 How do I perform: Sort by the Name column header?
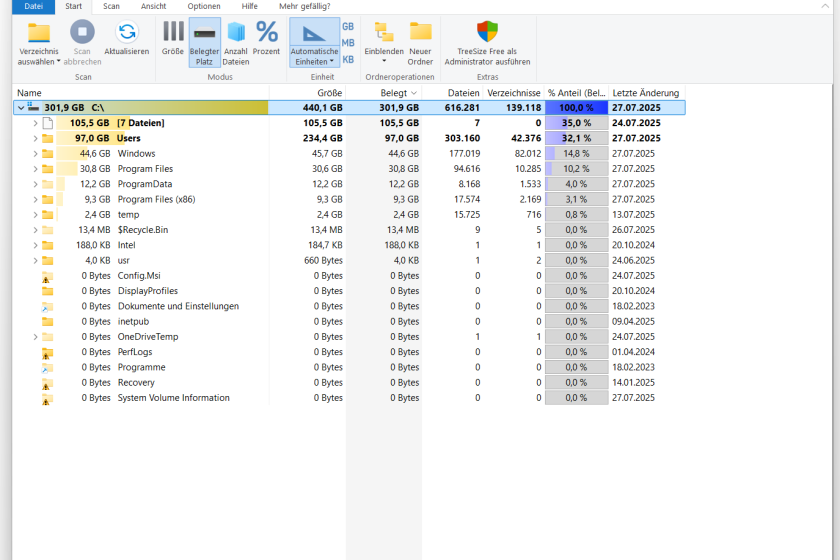click(140, 93)
